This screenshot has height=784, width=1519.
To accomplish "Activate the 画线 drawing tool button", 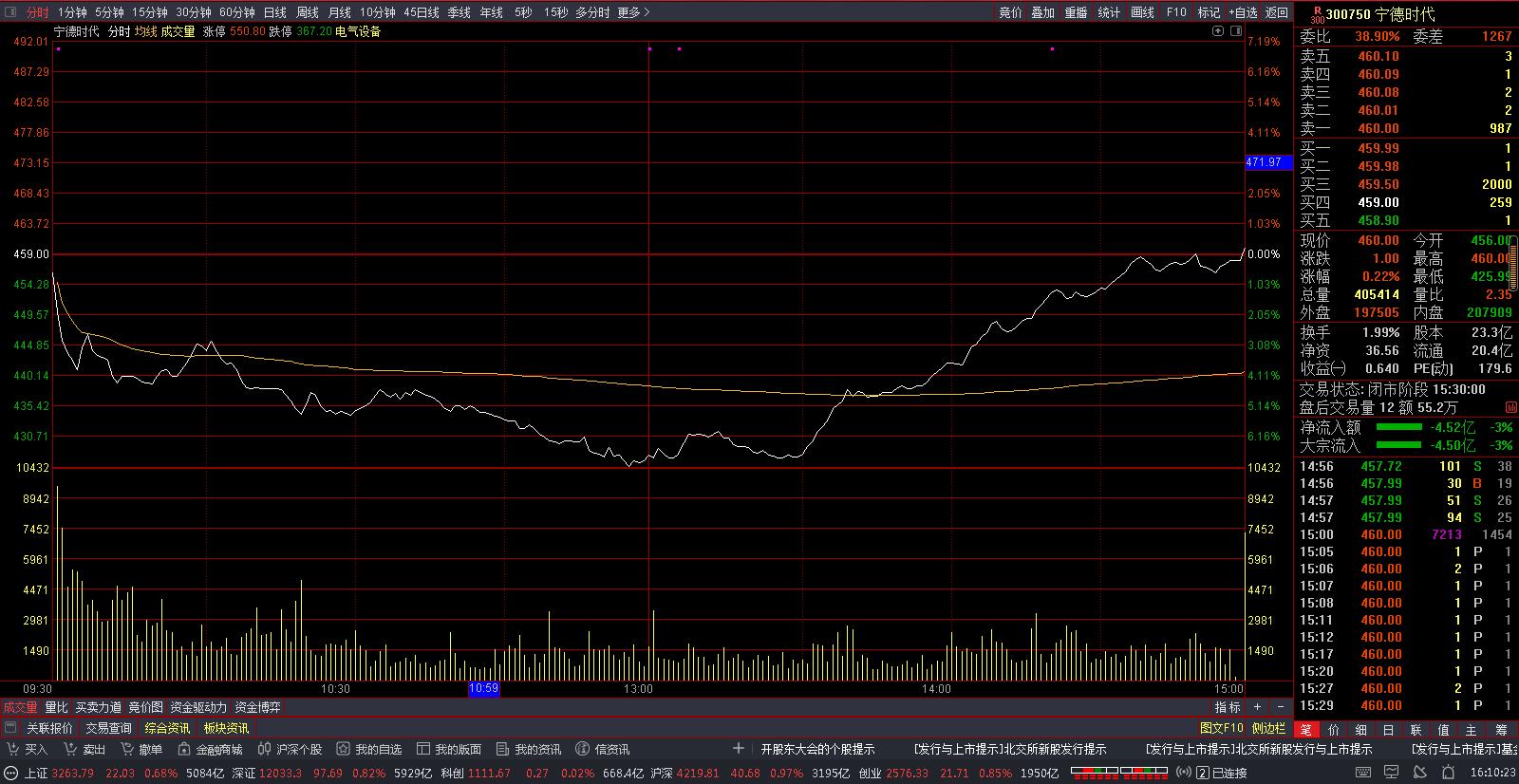I will pyautogui.click(x=1143, y=12).
